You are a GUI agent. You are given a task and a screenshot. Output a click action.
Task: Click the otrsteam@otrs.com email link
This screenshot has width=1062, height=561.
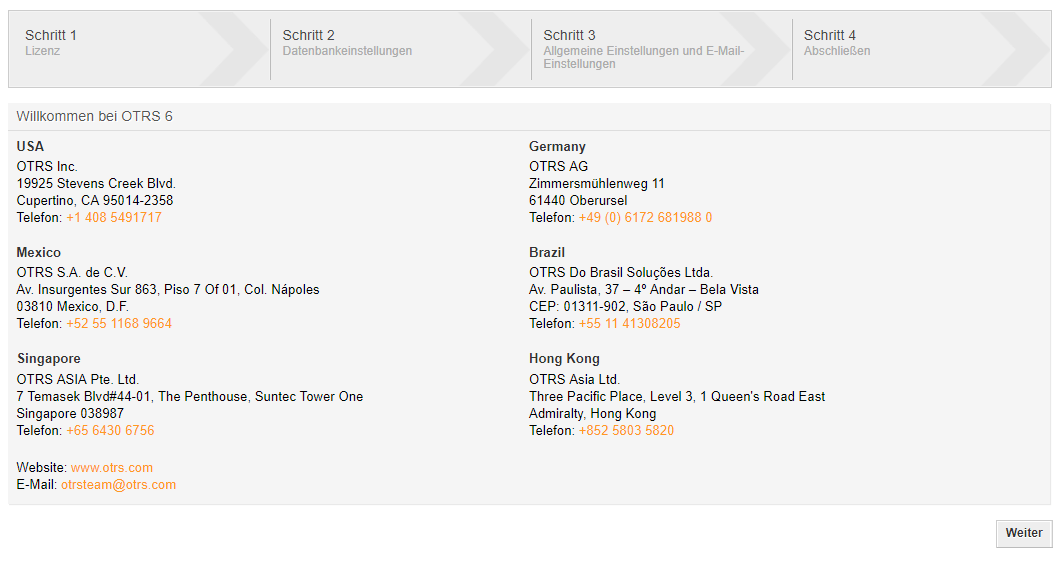(x=118, y=485)
